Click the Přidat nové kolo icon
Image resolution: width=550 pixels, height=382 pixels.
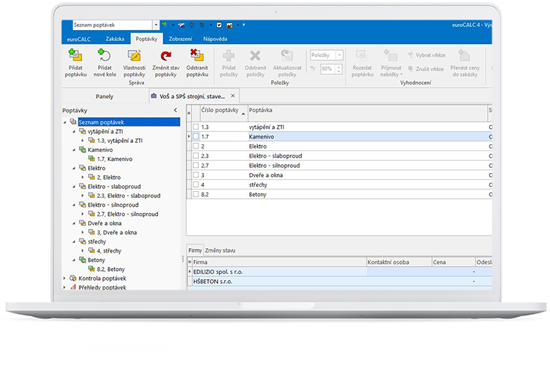pos(104,55)
